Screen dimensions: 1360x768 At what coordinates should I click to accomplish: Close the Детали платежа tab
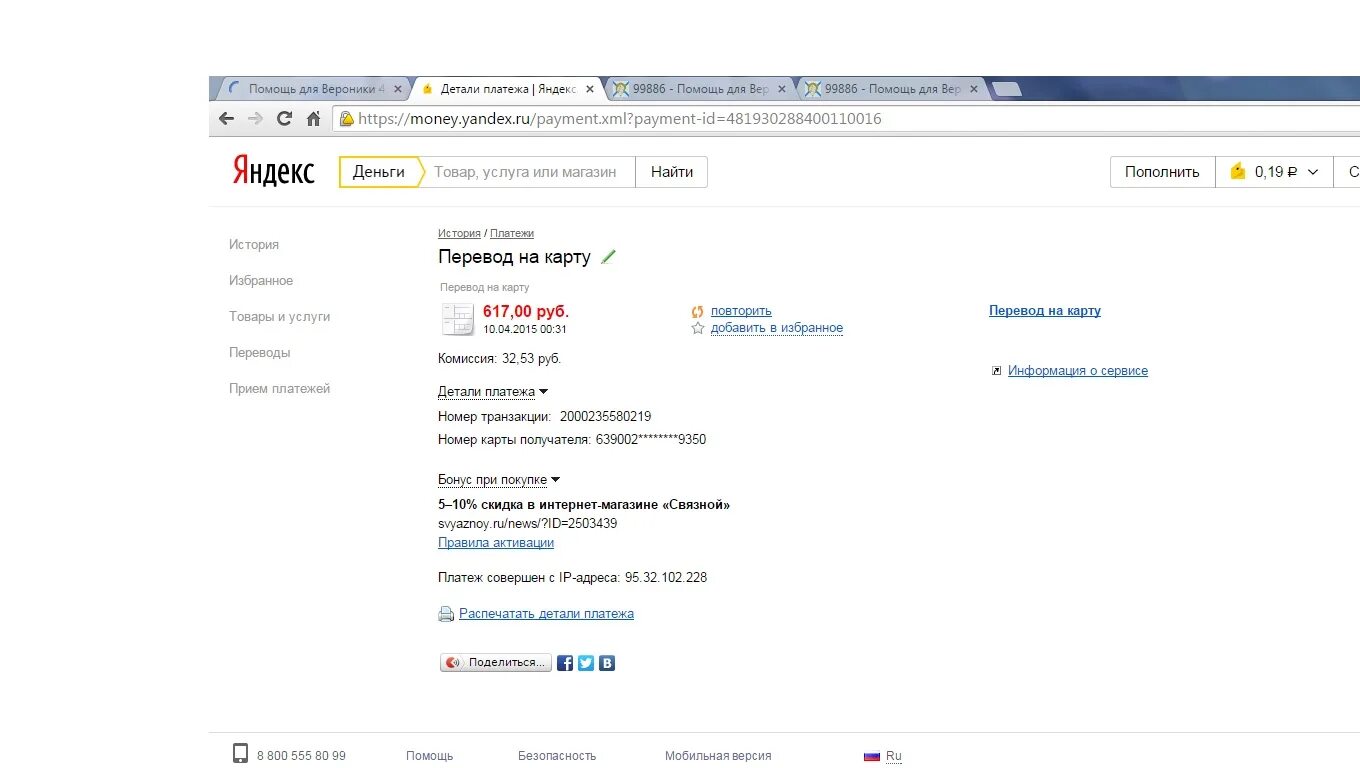(589, 89)
